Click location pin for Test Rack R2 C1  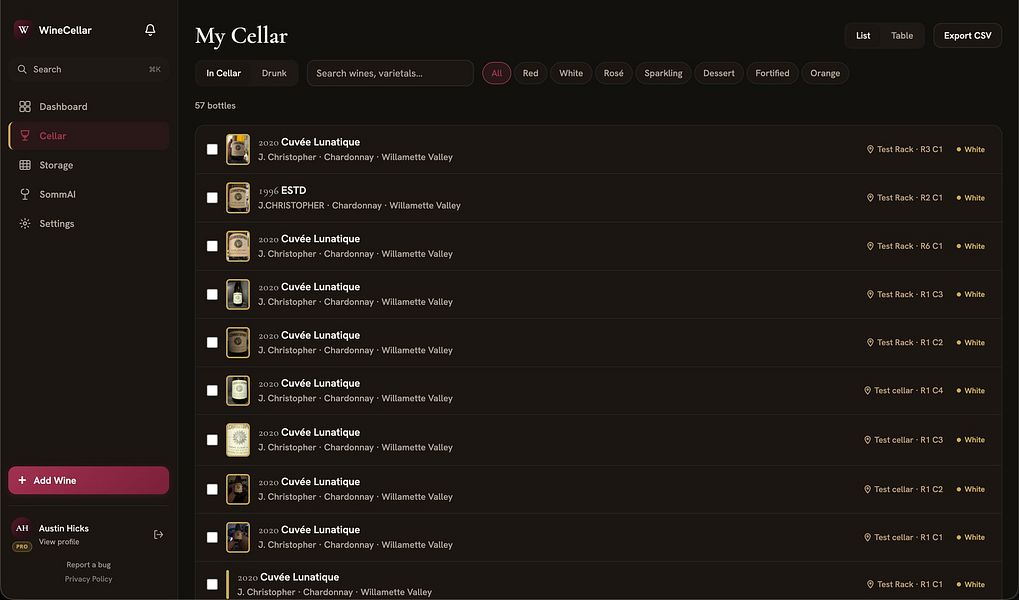click(x=870, y=198)
